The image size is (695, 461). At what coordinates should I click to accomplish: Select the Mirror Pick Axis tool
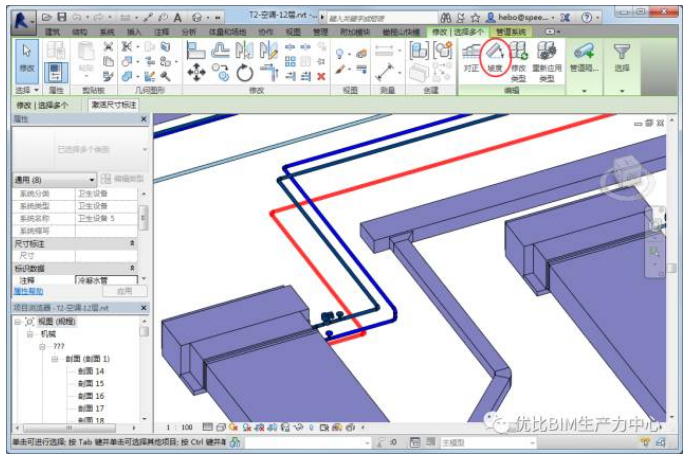[244, 50]
